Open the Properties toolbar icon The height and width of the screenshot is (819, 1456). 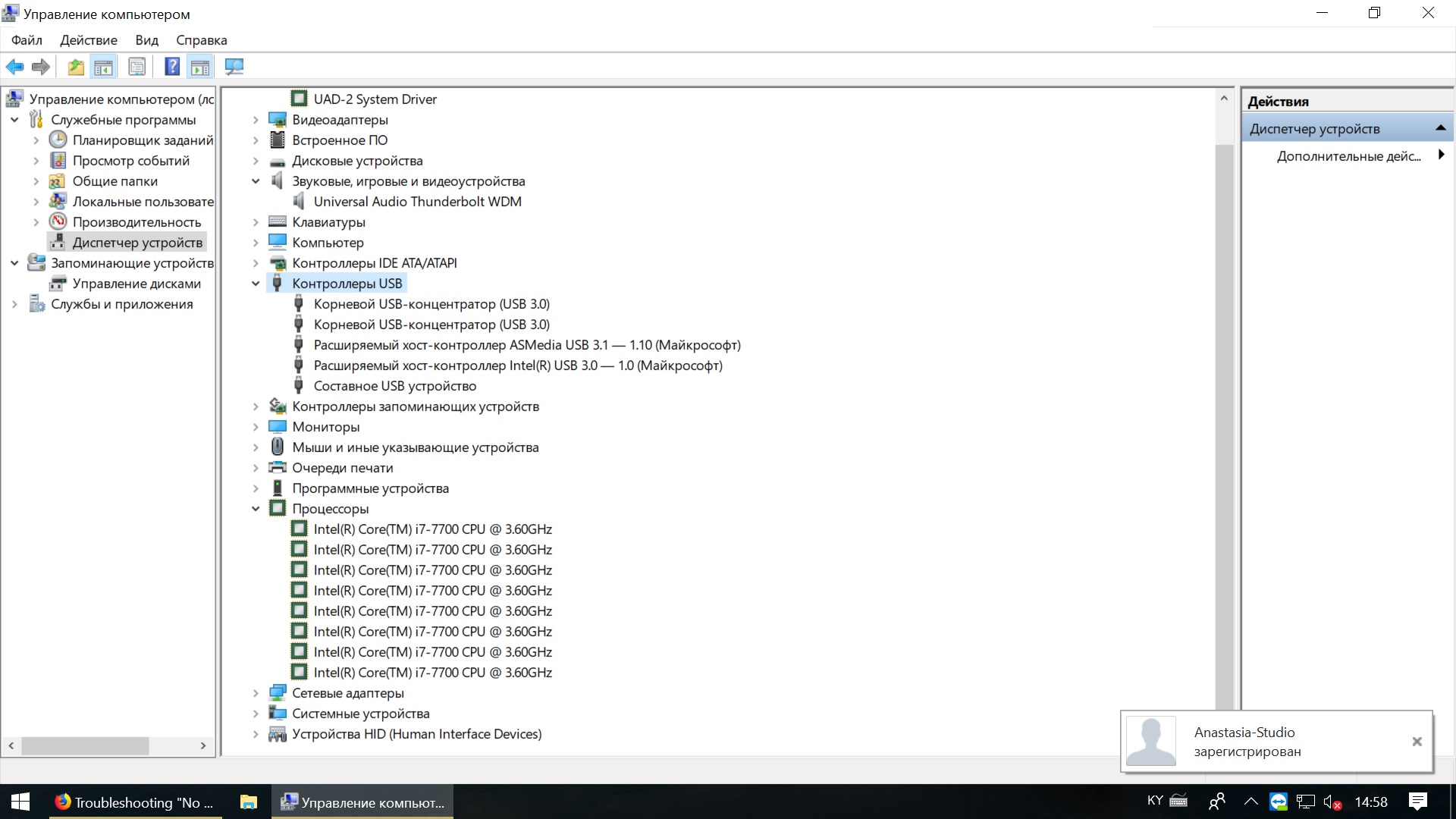point(137,67)
